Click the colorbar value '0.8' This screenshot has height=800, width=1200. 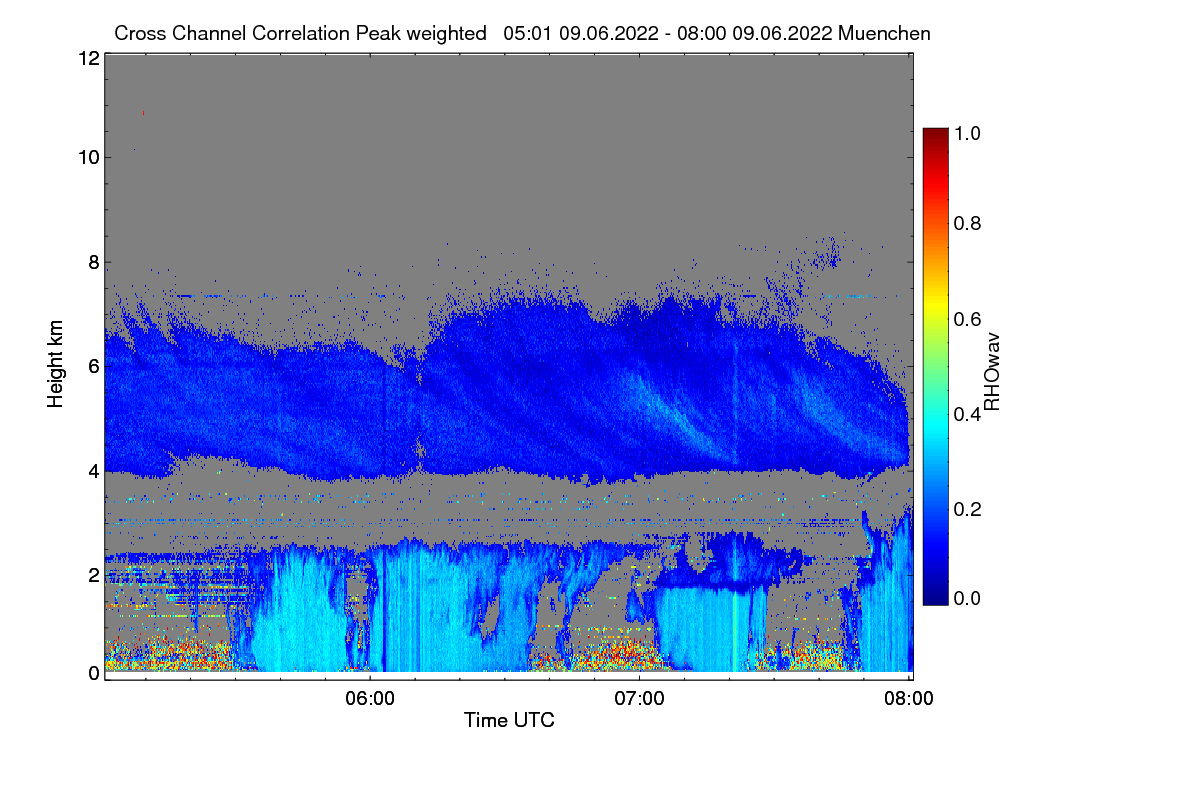[968, 223]
